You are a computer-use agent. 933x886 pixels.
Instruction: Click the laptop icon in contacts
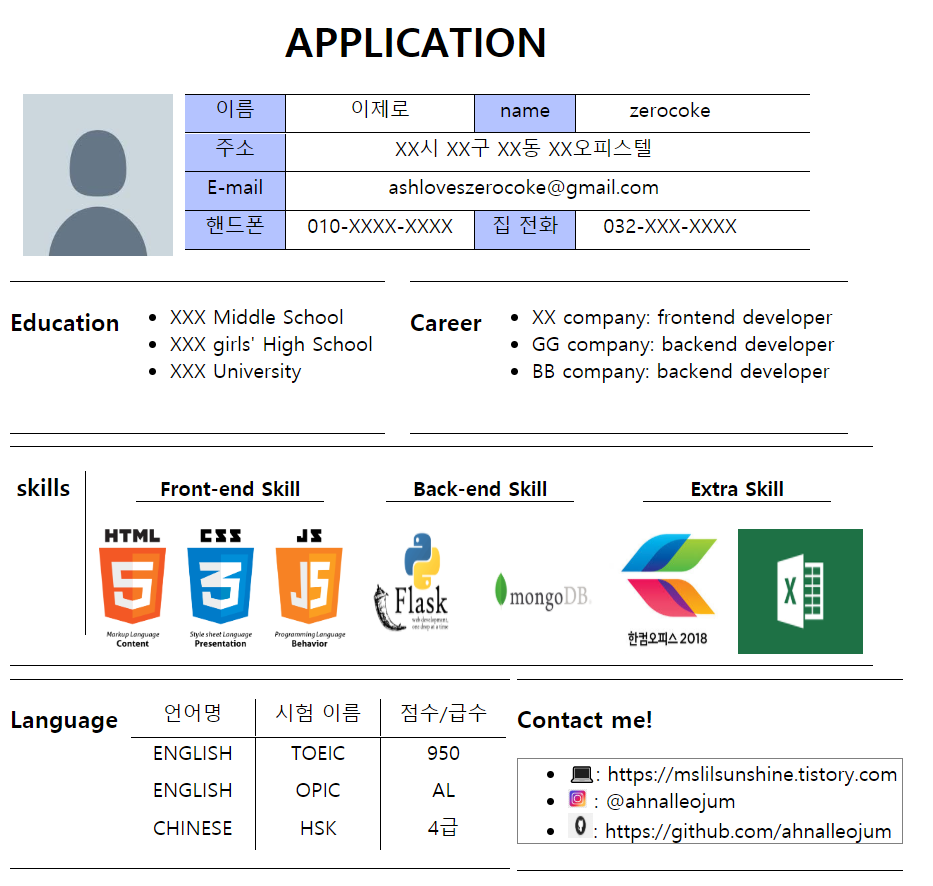click(x=581, y=774)
